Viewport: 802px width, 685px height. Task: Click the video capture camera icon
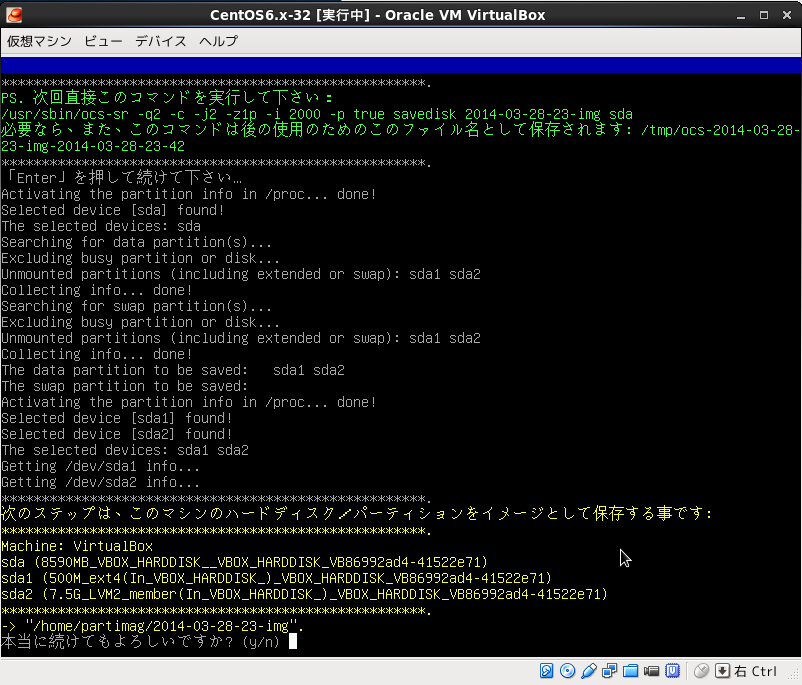652,671
